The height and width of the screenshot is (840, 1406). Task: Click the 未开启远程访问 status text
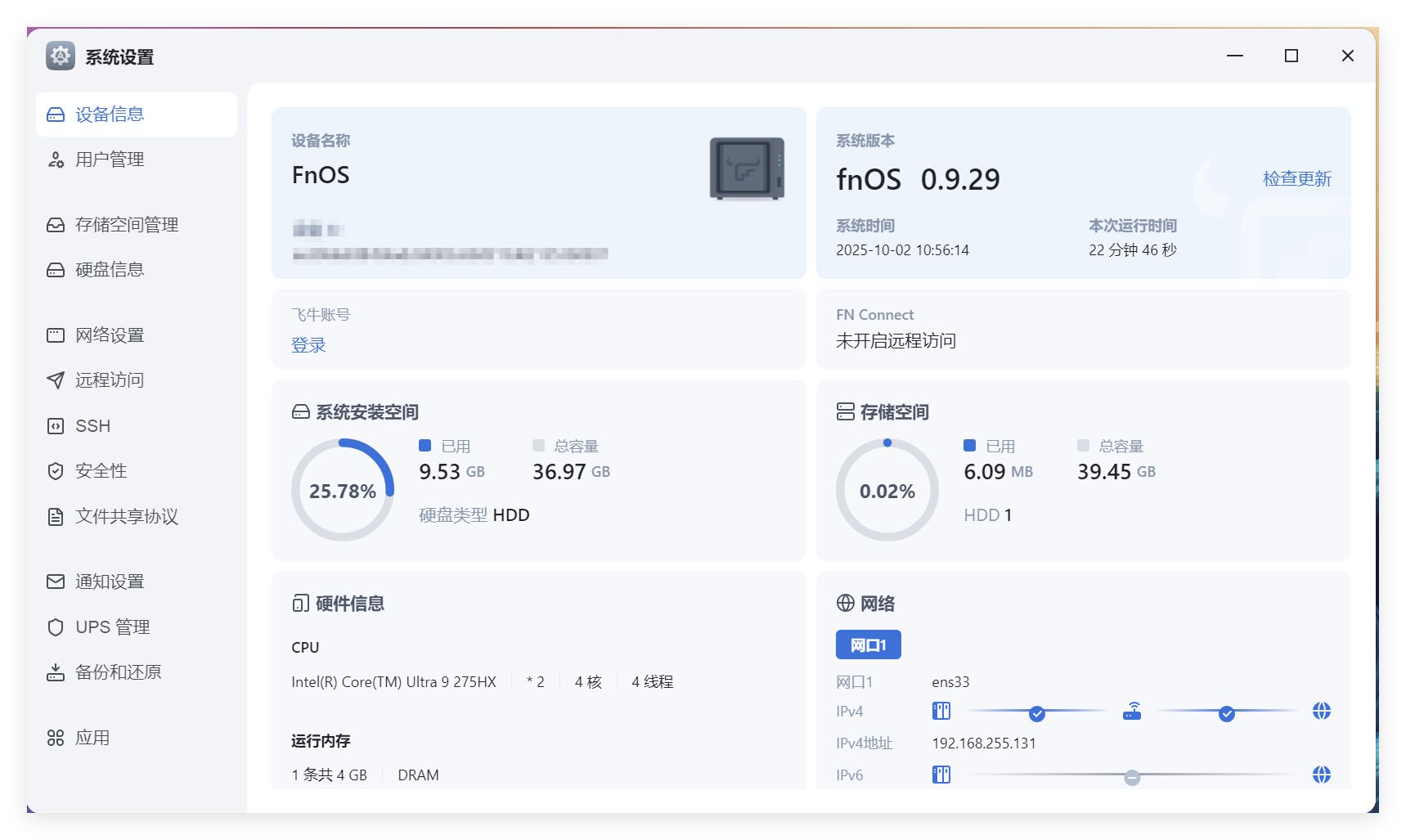point(896,341)
